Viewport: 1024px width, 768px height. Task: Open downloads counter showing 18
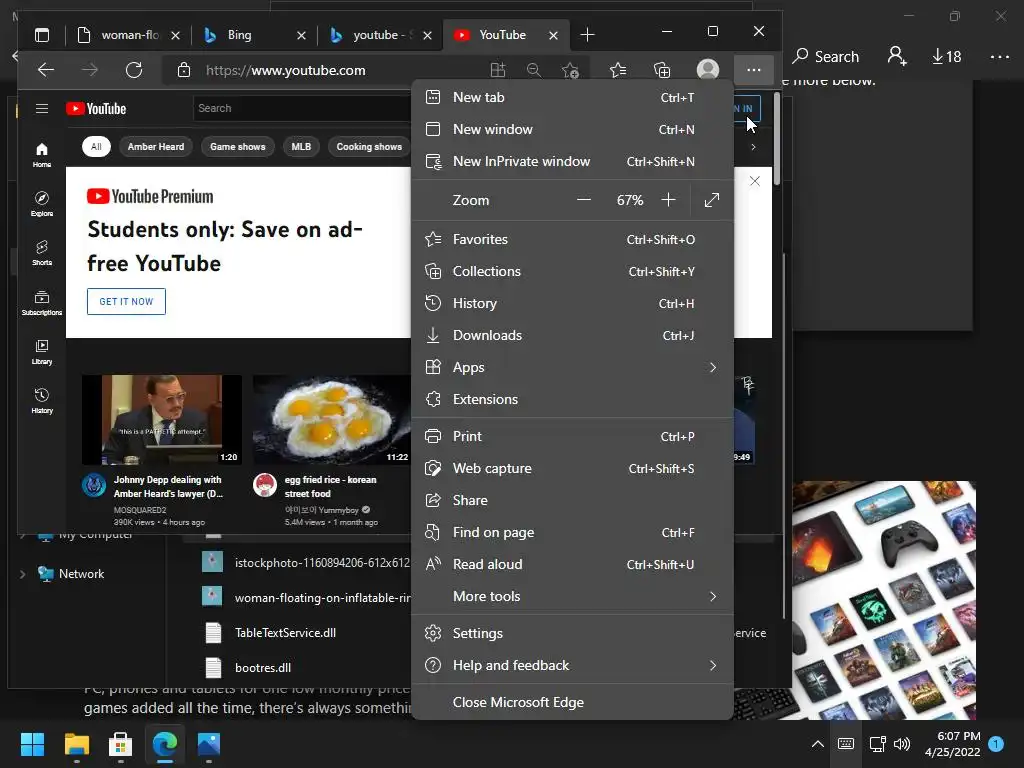946,57
